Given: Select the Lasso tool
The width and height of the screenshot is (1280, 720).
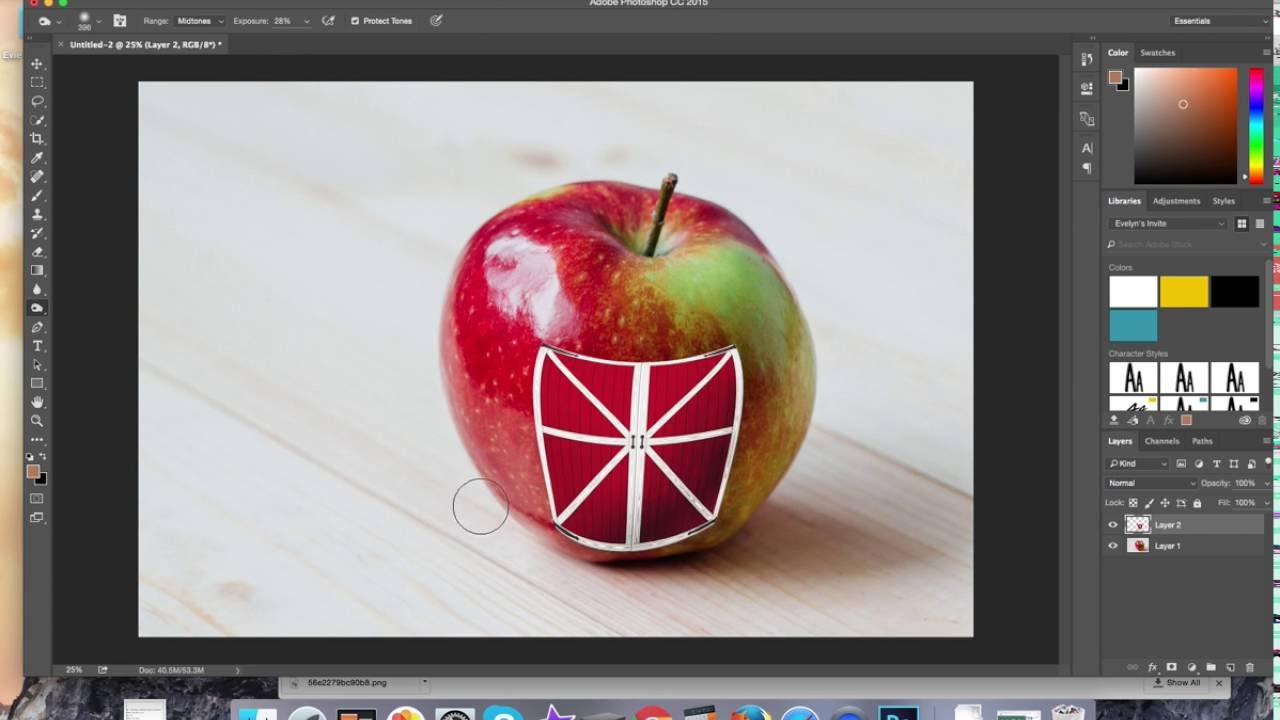Looking at the screenshot, I should pos(37,101).
